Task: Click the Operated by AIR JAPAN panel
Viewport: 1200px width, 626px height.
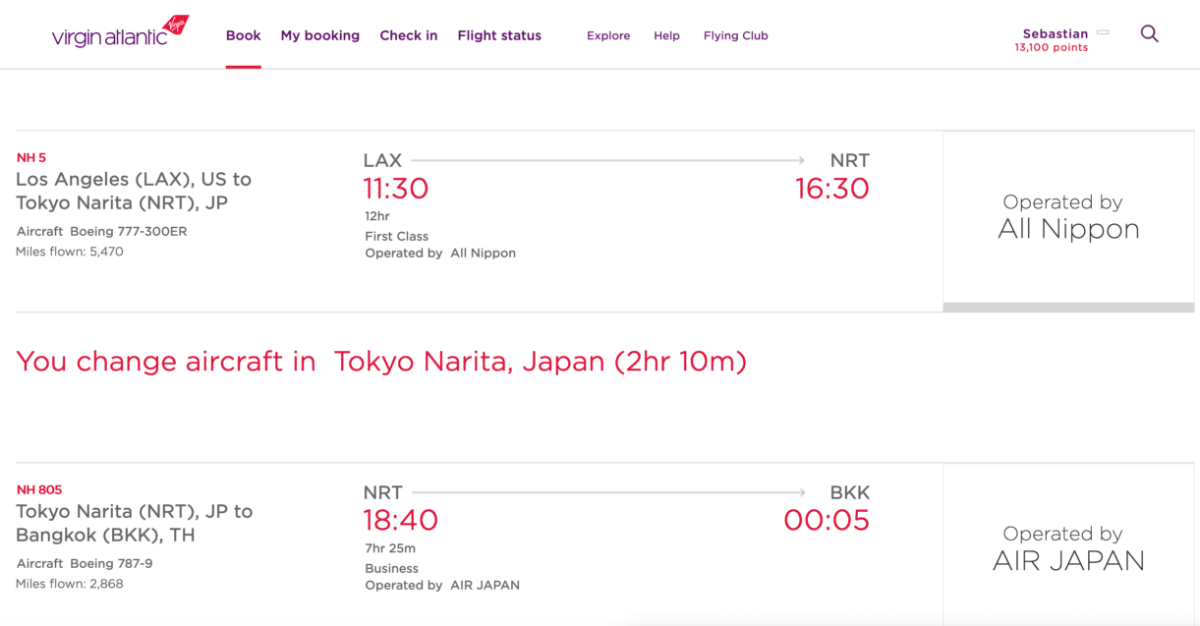Action: (1068, 548)
